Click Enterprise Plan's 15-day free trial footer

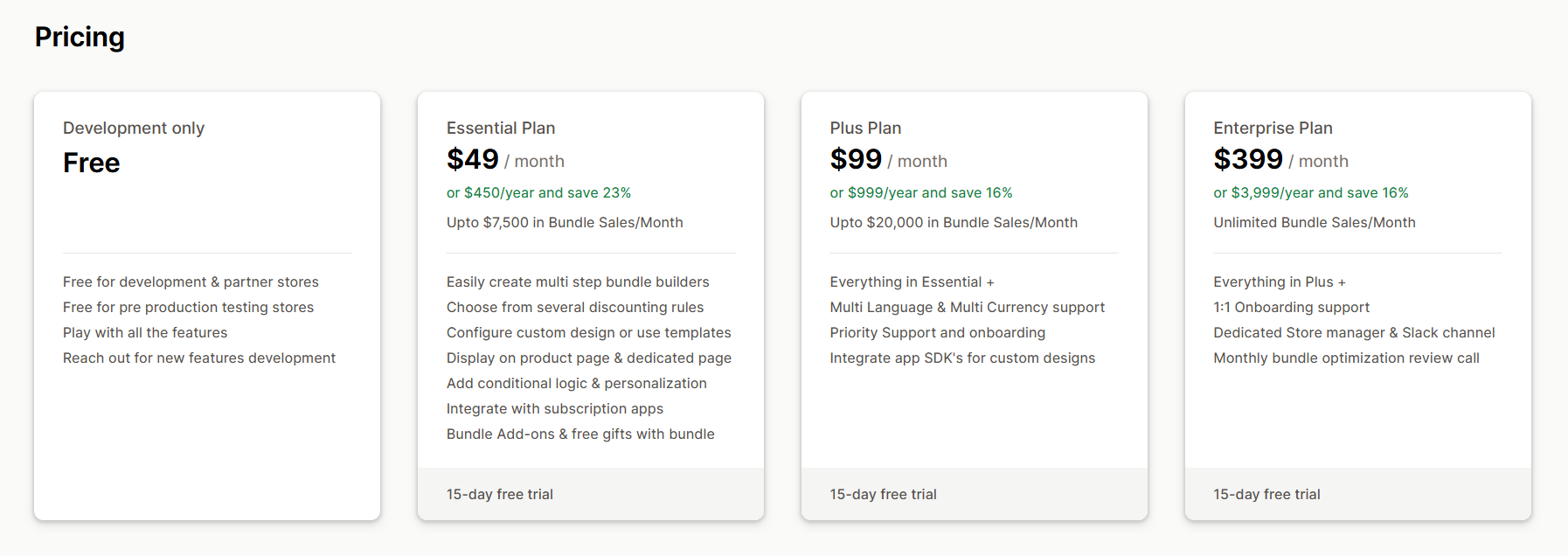pyautogui.click(x=1358, y=494)
